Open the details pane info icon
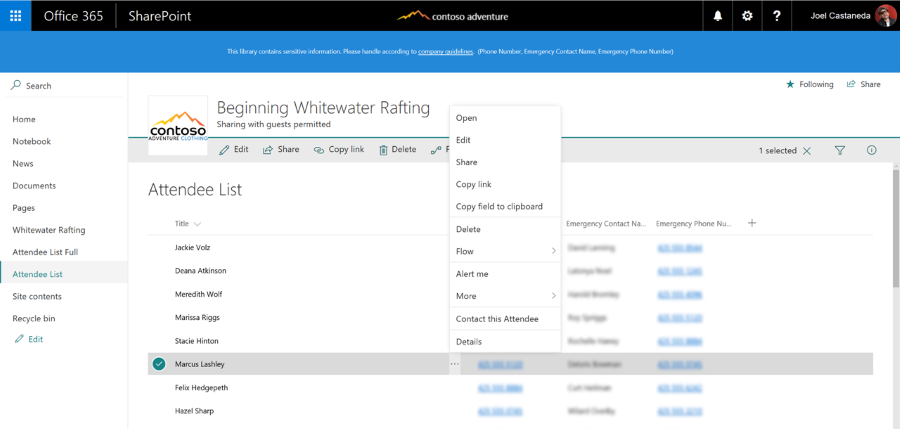The image size is (900, 429). (871, 150)
